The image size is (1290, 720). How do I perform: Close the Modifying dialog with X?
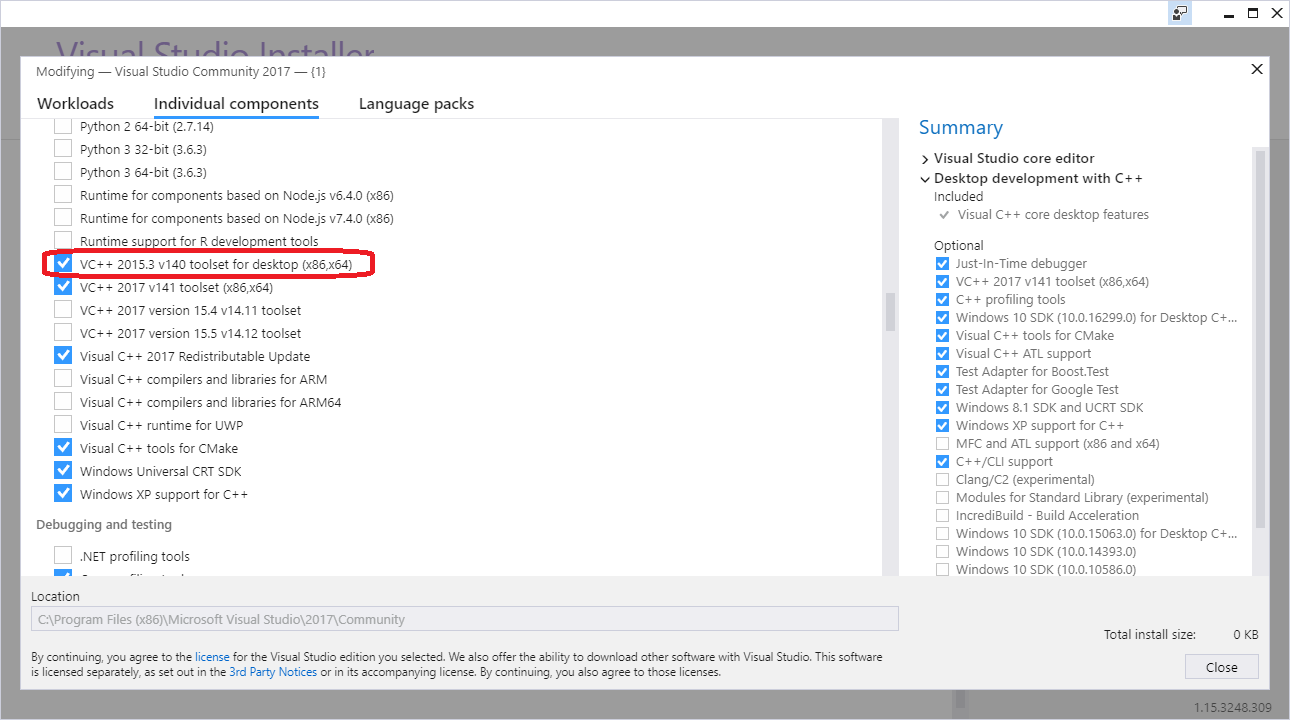coord(1257,69)
